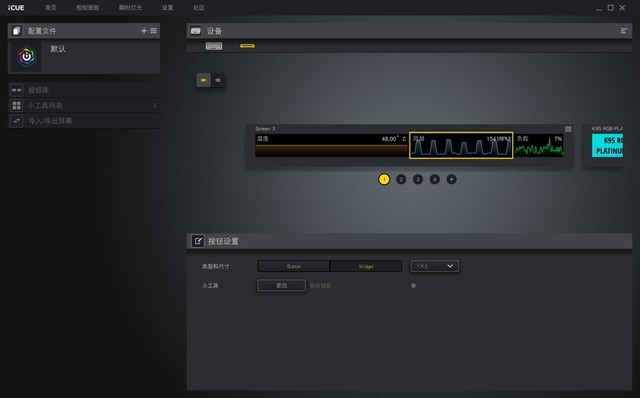
Task: Choose the Widget type option
Action: tap(366, 266)
